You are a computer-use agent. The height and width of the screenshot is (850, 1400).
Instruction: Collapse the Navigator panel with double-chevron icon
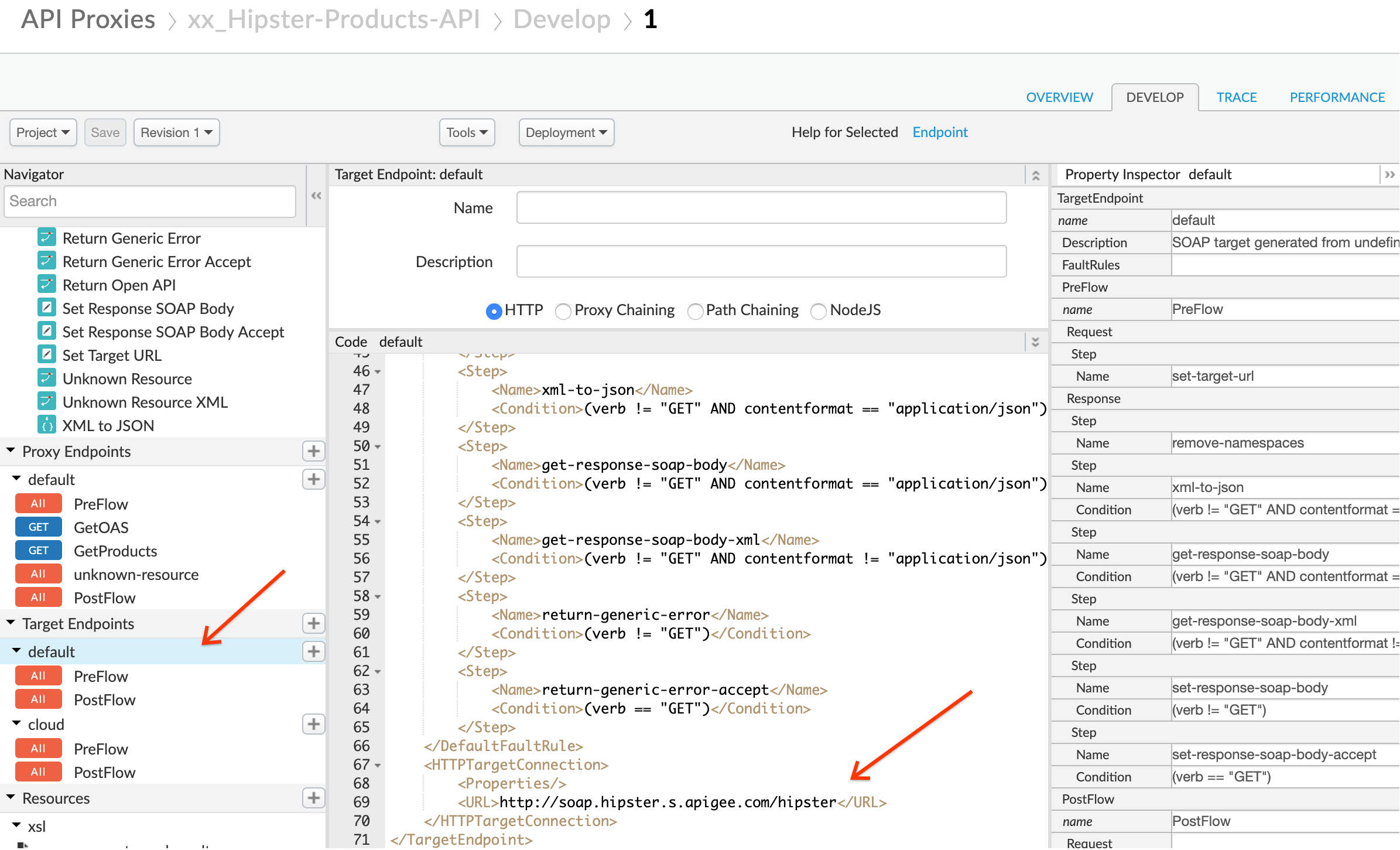coord(316,196)
